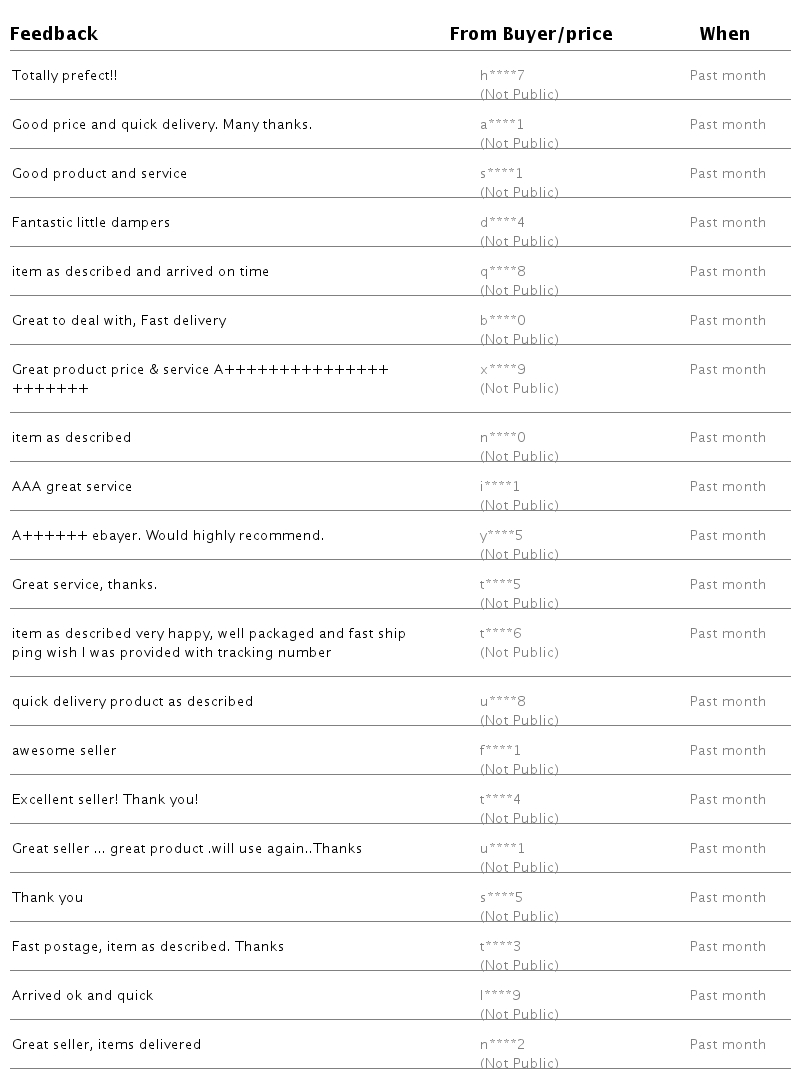Click the "Fantastic little dampers" feedback comment
This screenshot has width=800, height=1069.
point(91,223)
